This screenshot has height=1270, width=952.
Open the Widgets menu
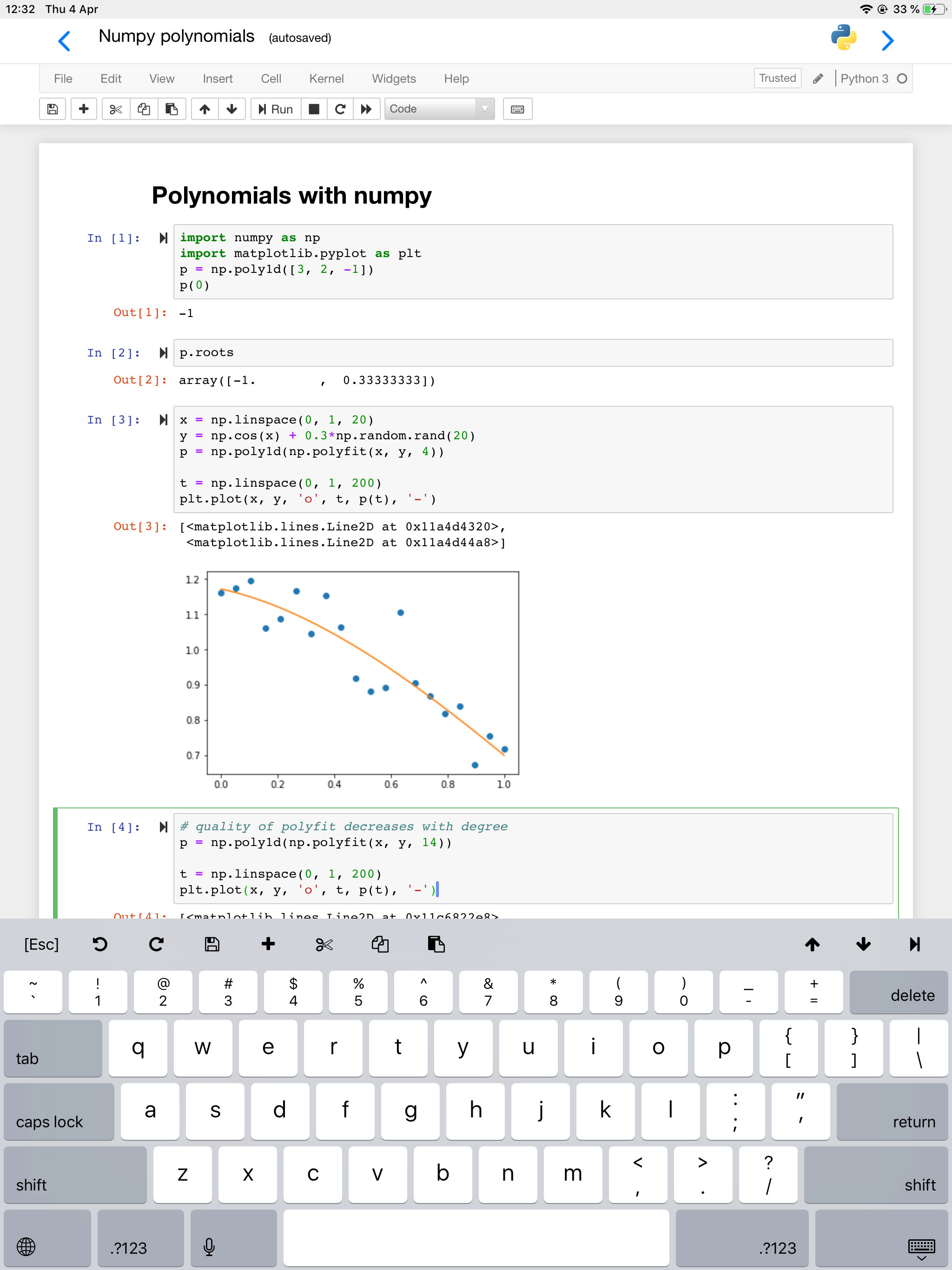point(394,79)
